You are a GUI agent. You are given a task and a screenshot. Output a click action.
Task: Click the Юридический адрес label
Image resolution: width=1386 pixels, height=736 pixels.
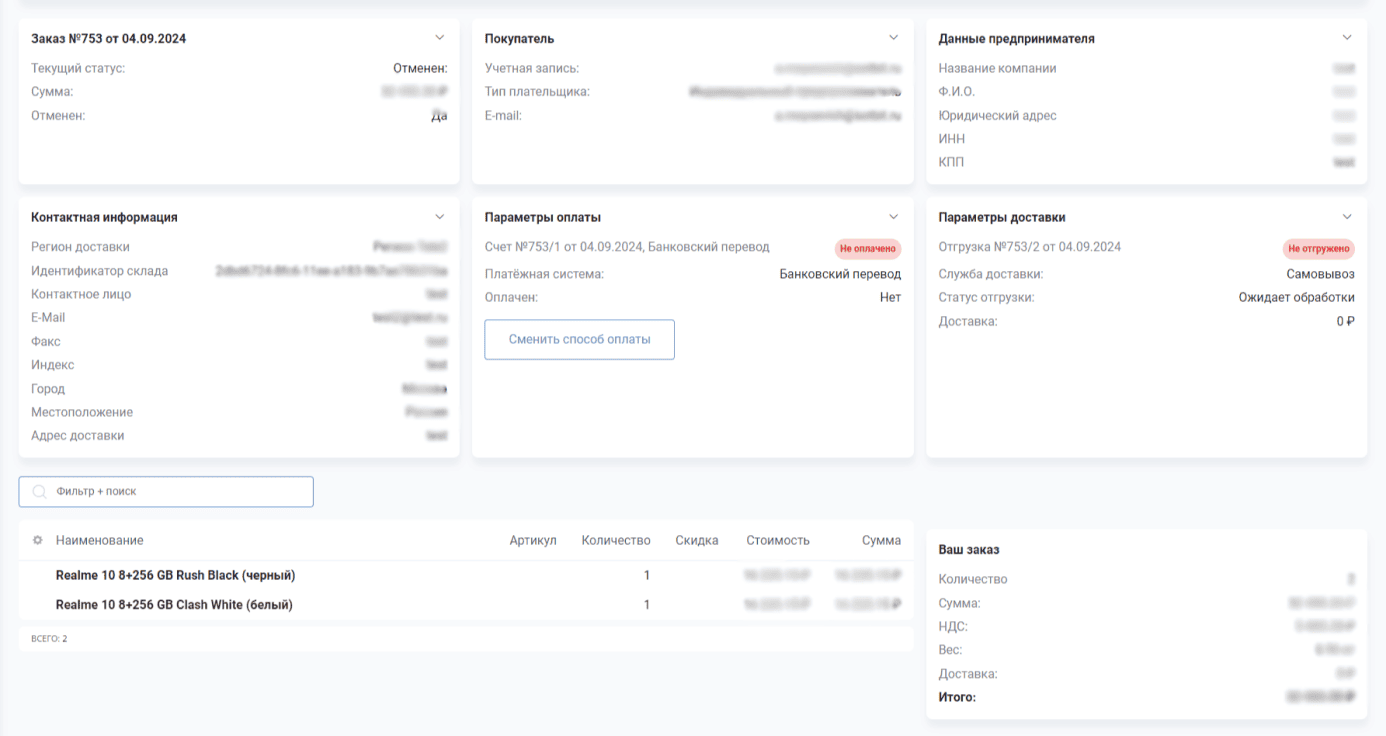pyautogui.click(x=997, y=116)
